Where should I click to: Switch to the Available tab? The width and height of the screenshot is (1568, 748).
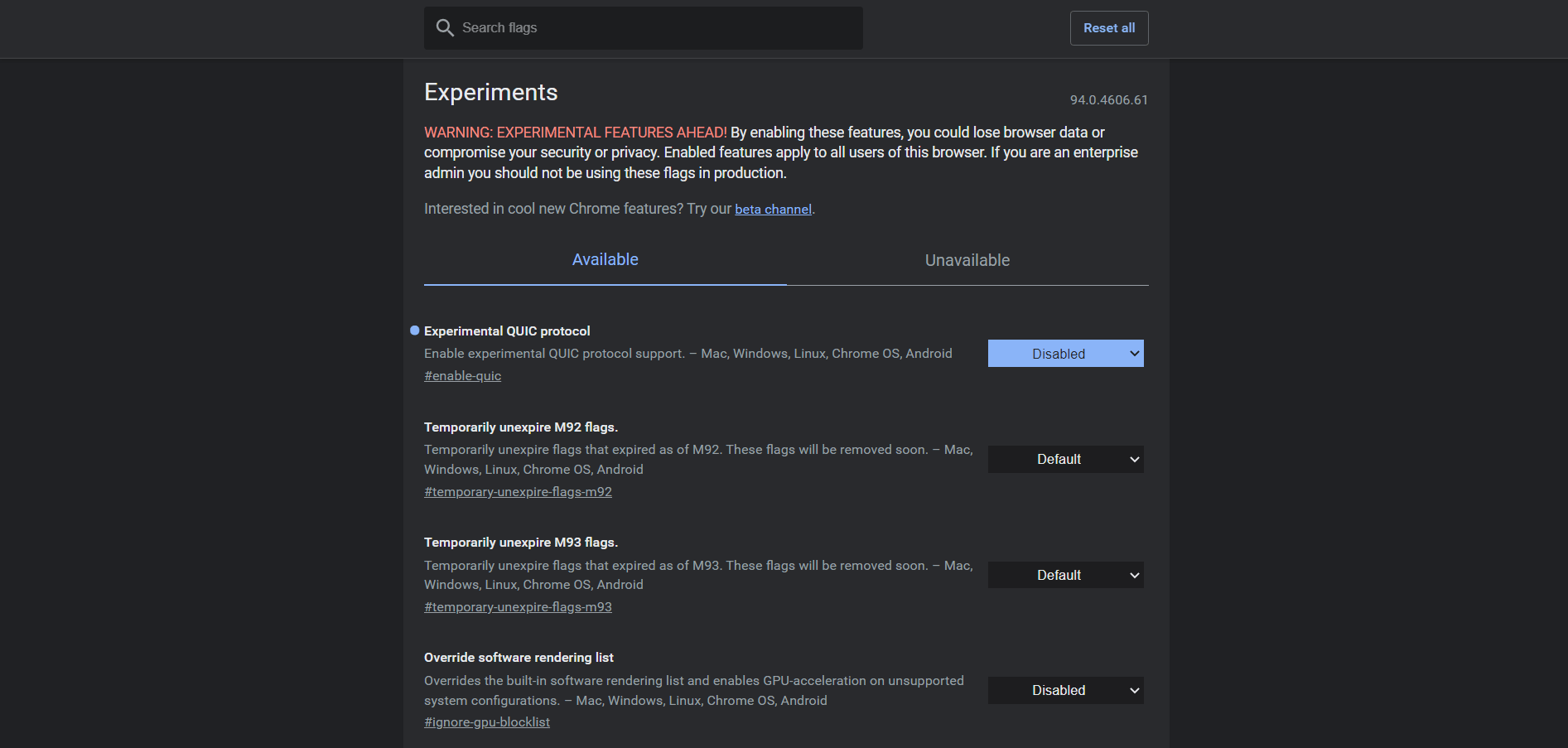click(605, 260)
